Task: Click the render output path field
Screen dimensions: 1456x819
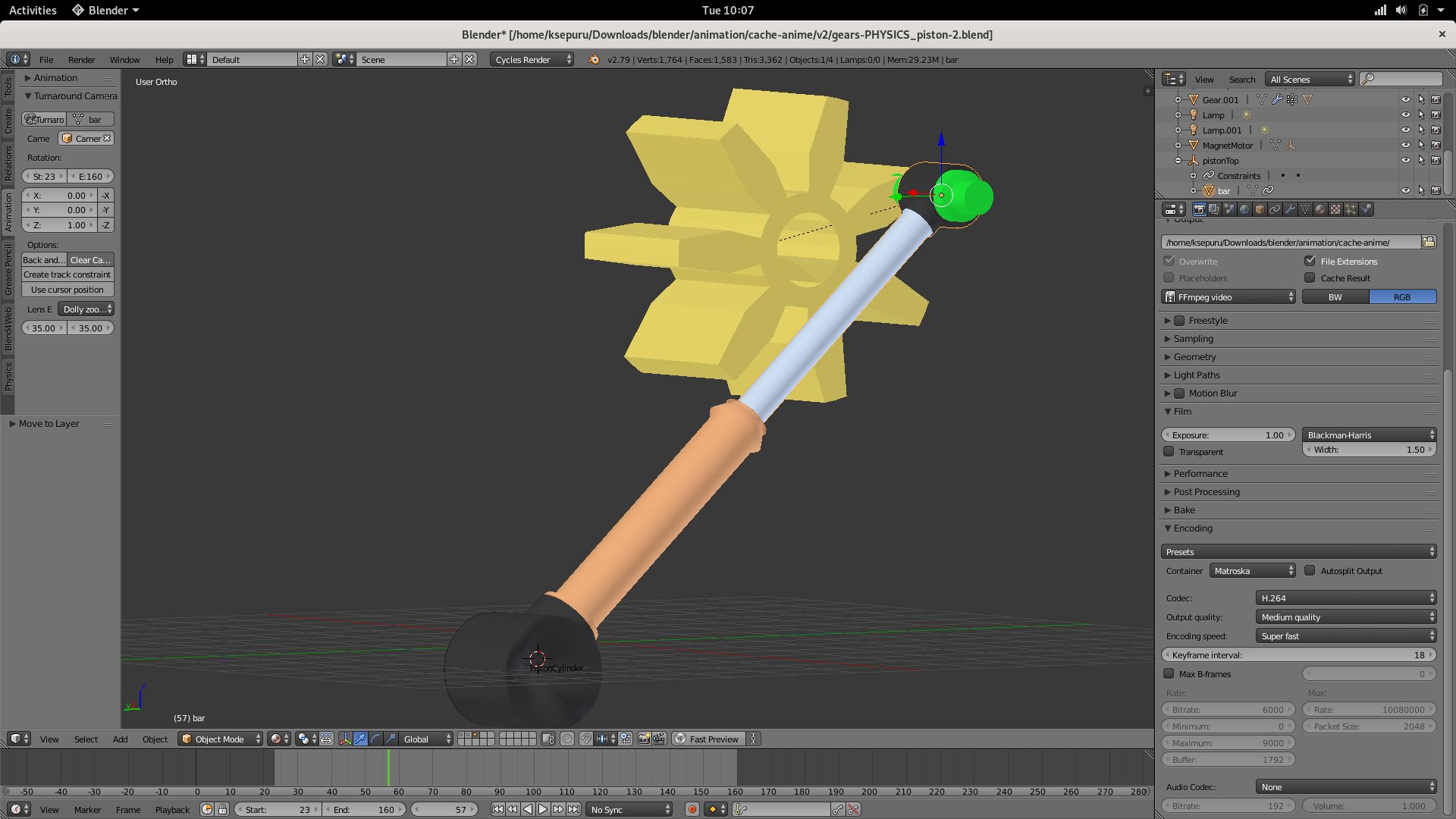Action: (x=1289, y=242)
